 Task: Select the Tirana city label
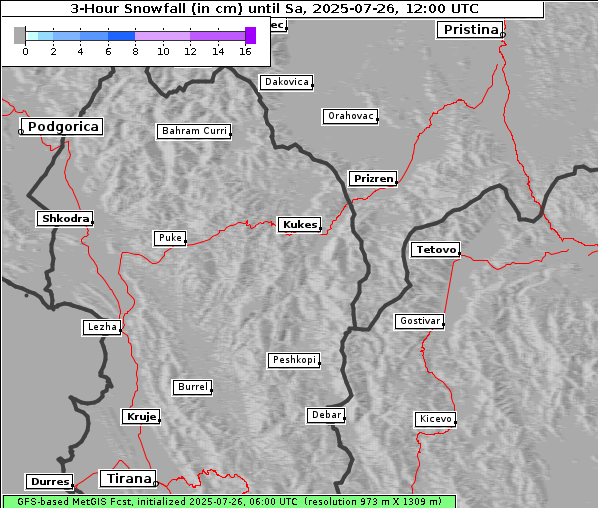[128, 479]
